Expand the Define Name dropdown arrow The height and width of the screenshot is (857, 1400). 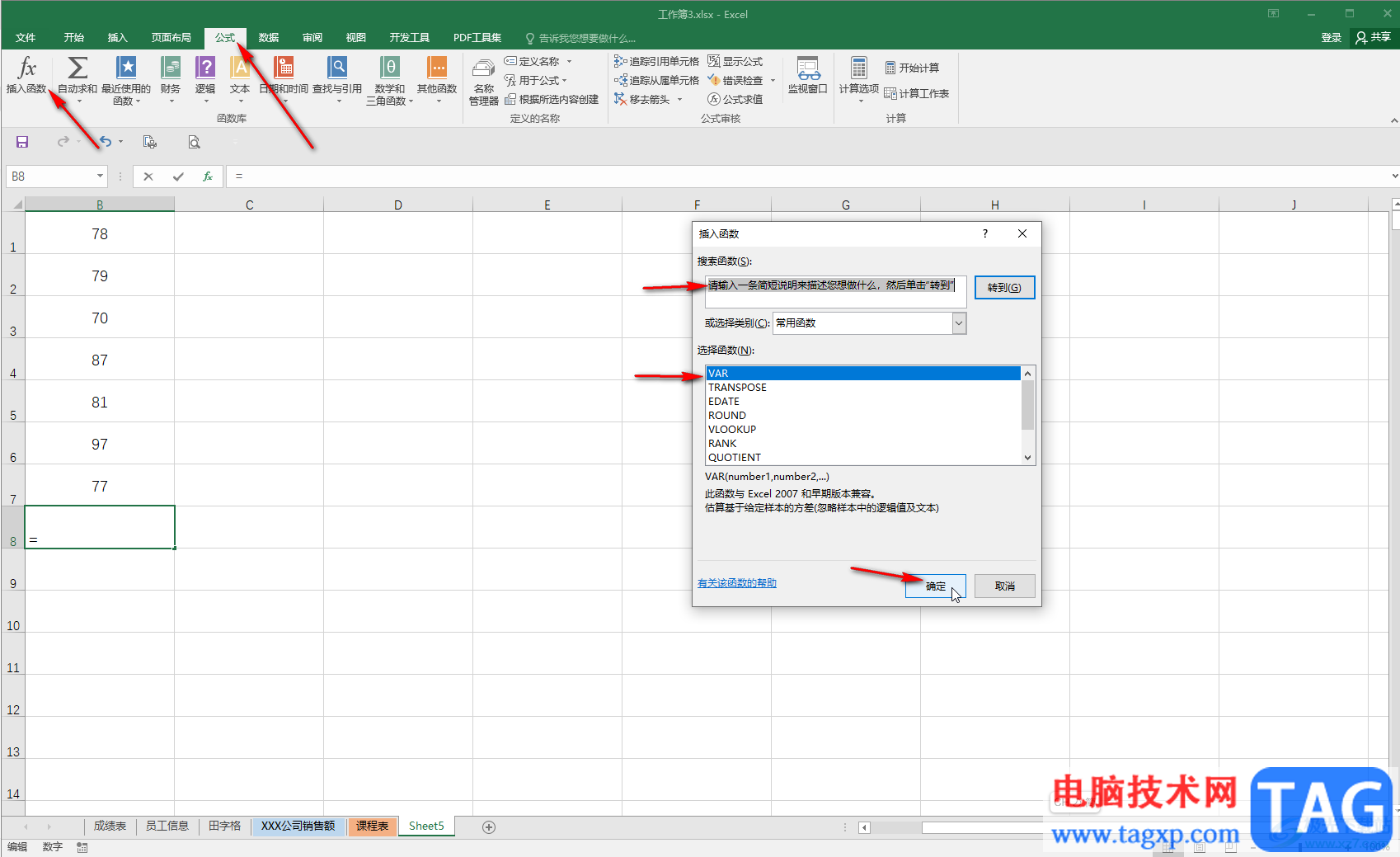tap(569, 61)
